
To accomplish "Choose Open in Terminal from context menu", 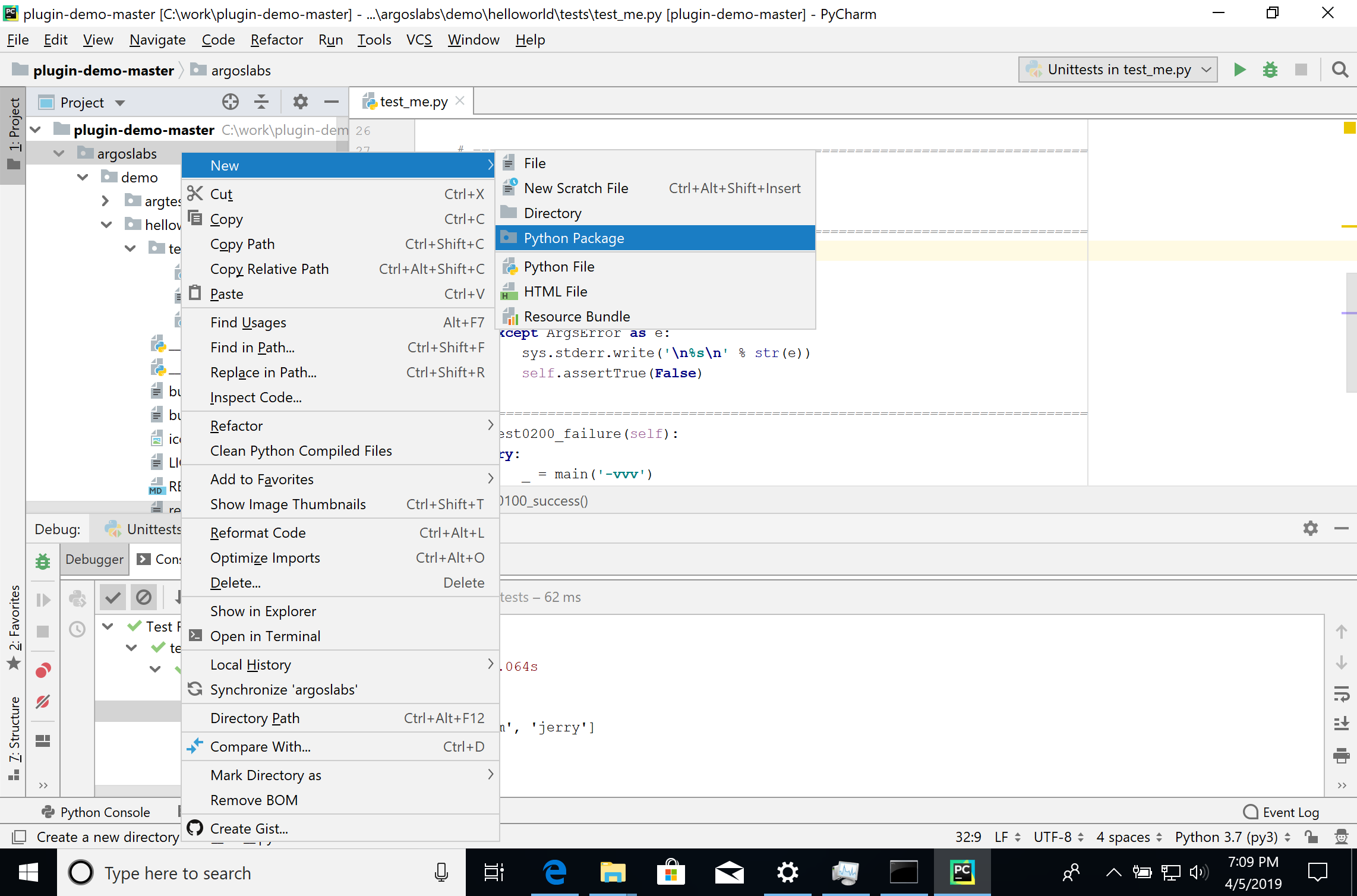I will point(340,636).
